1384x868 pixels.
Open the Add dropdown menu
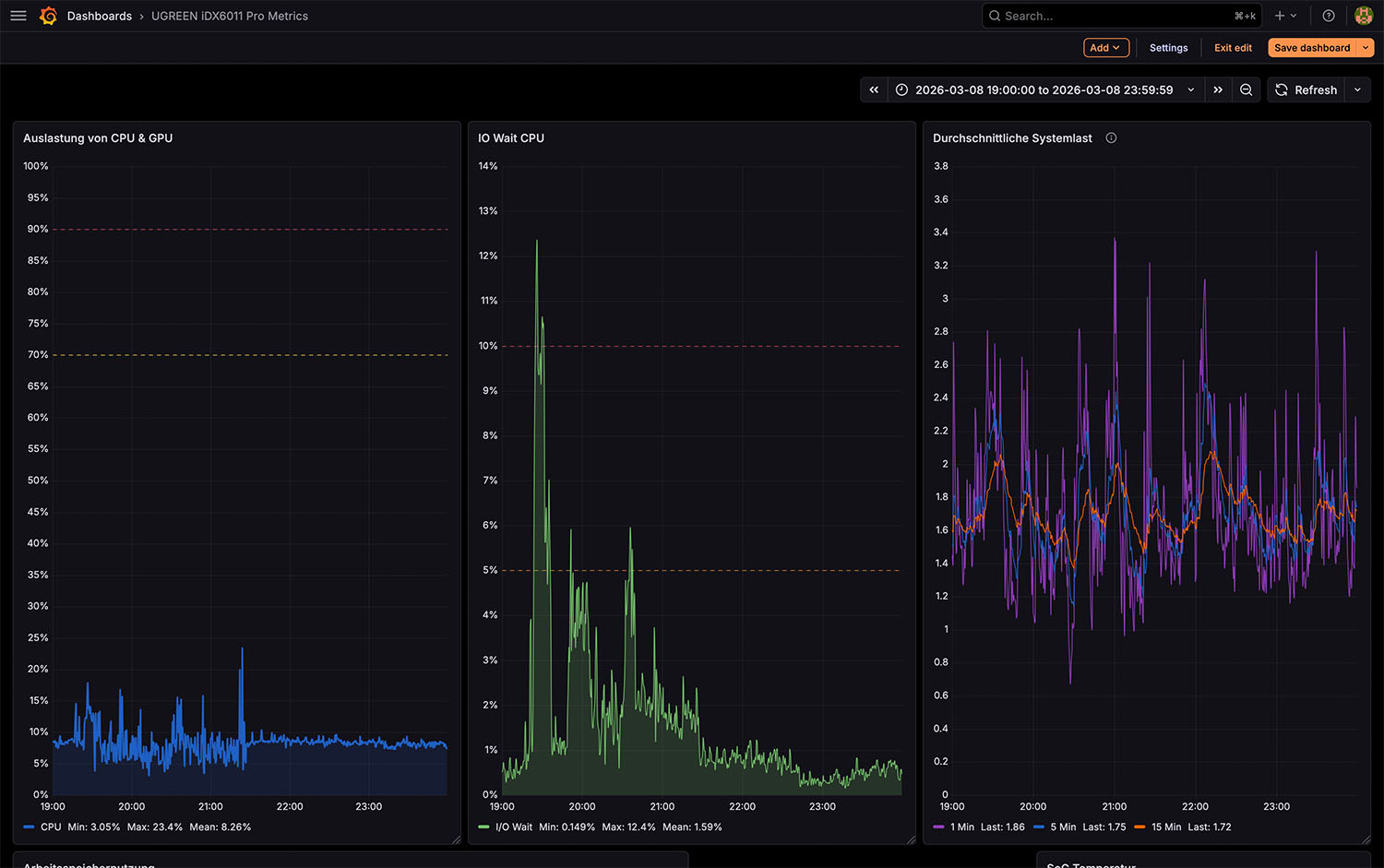click(x=1105, y=48)
